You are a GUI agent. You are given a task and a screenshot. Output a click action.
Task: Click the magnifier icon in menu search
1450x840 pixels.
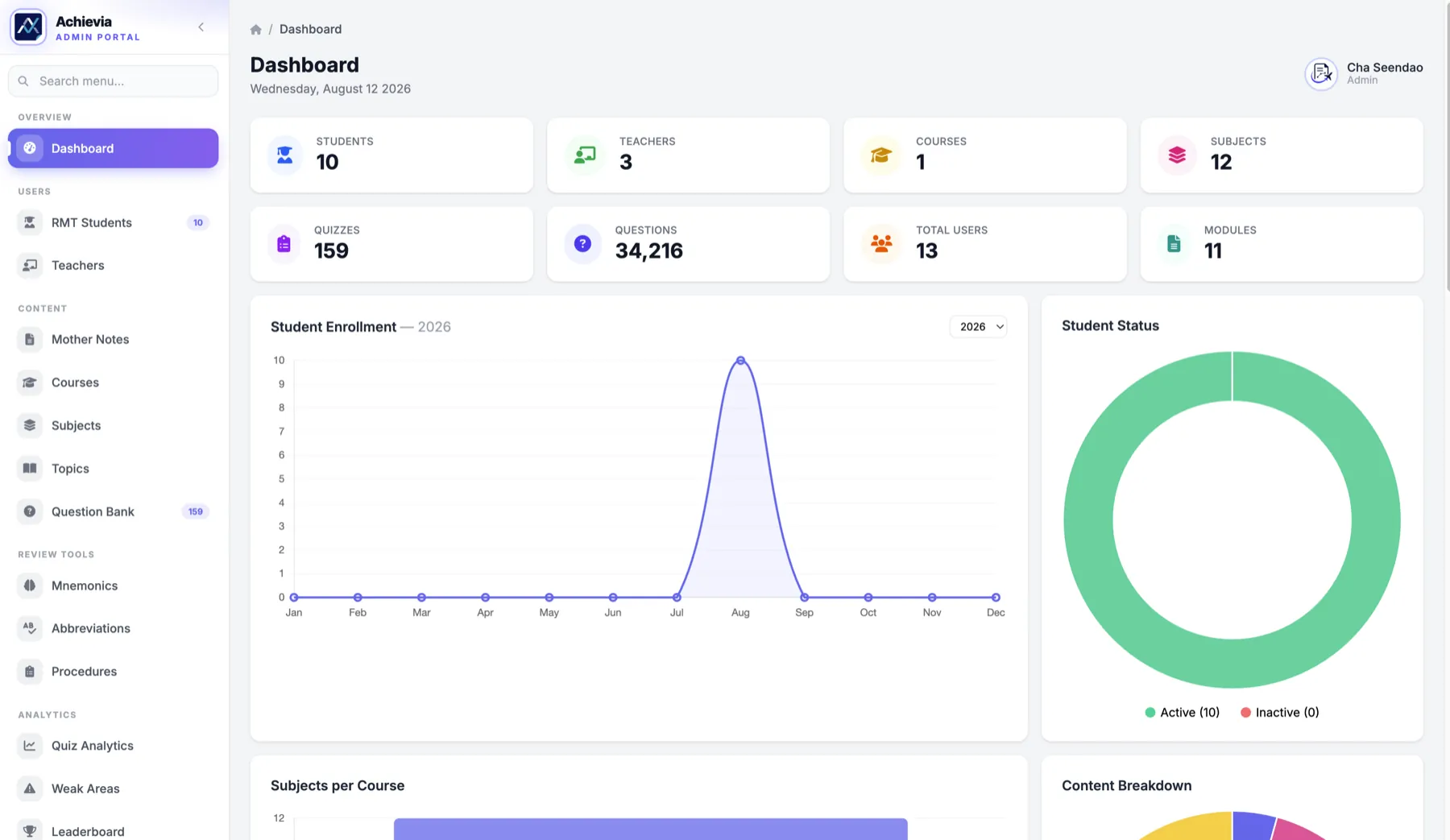click(x=23, y=81)
